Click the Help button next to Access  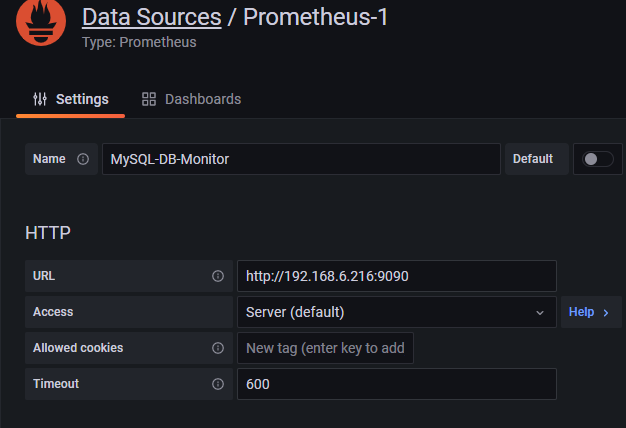point(591,312)
